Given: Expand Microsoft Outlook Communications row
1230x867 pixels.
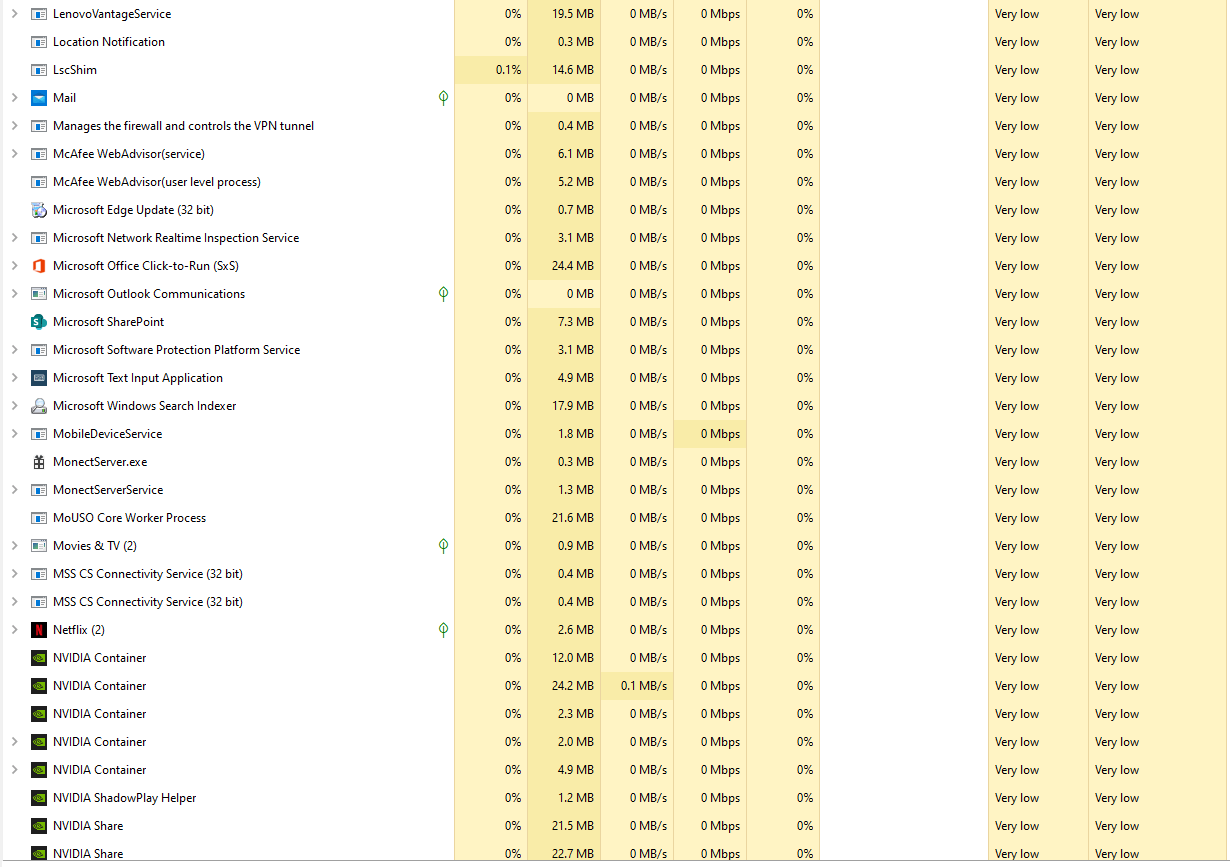Looking at the screenshot, I should coord(14,294).
